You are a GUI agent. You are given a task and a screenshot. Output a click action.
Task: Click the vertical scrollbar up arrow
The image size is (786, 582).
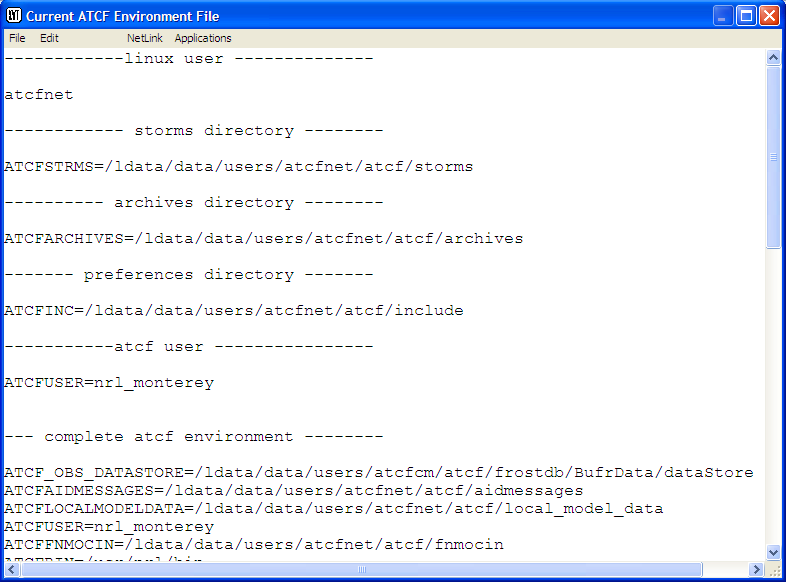point(773,57)
